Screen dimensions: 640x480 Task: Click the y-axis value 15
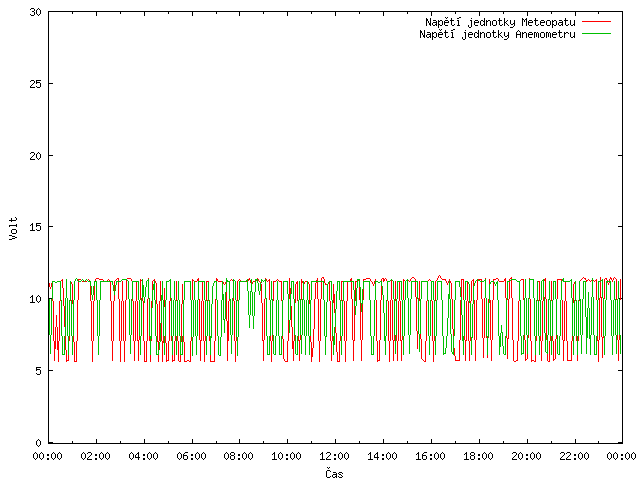36,227
